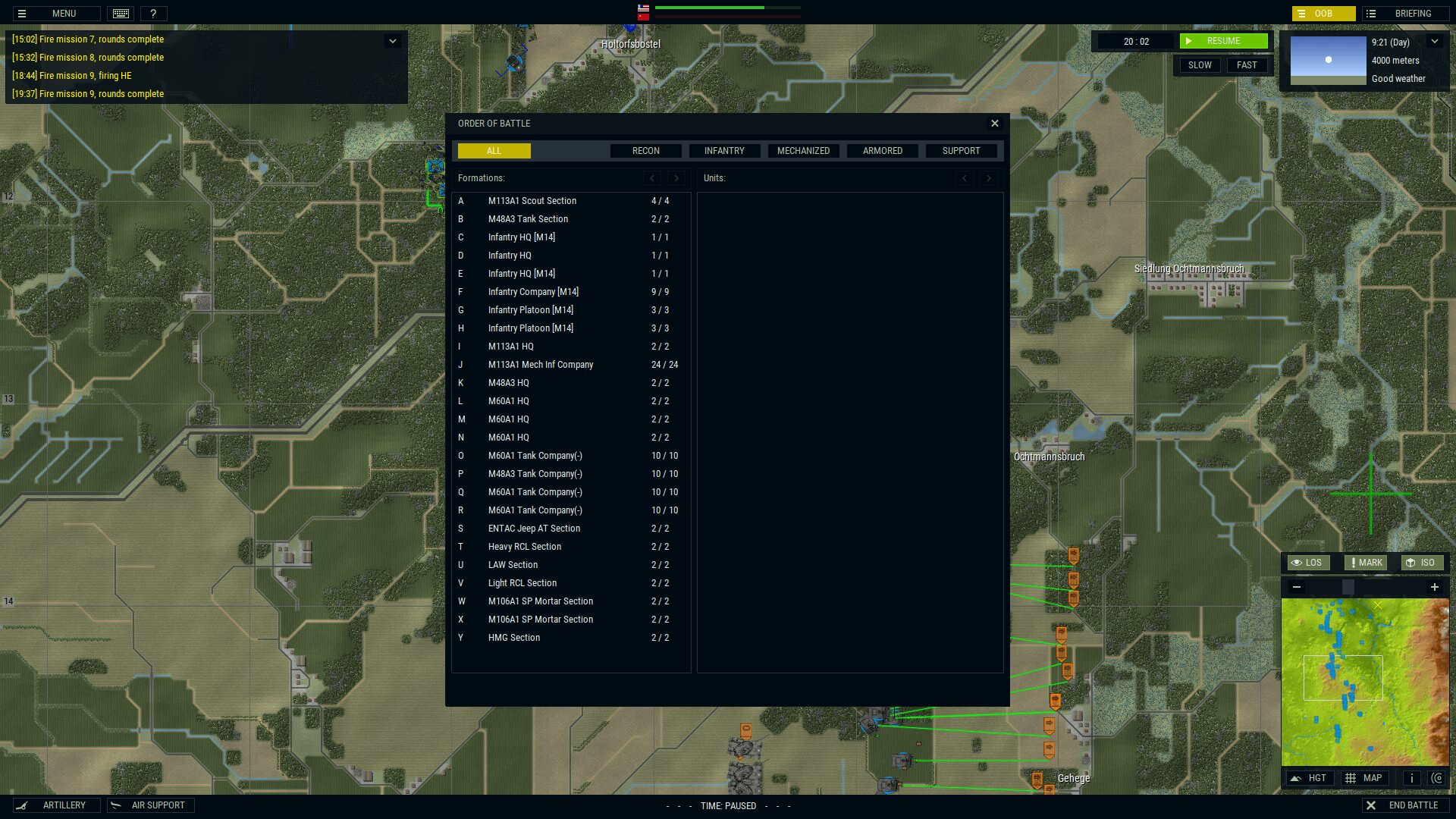
Task: Click the minimap info icon
Action: pos(1412,778)
